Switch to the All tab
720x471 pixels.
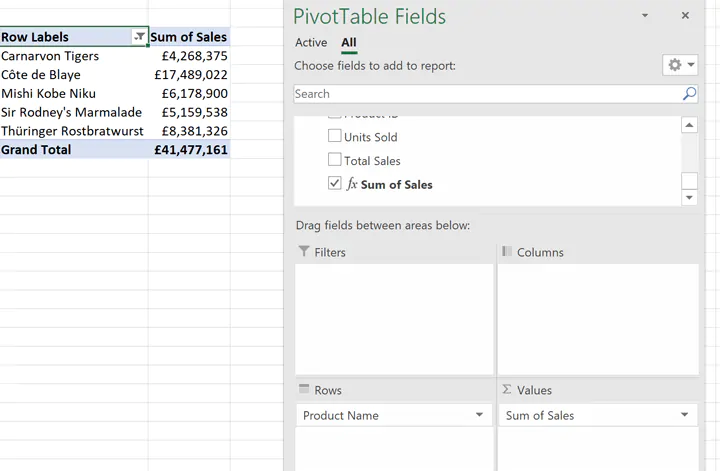349,43
